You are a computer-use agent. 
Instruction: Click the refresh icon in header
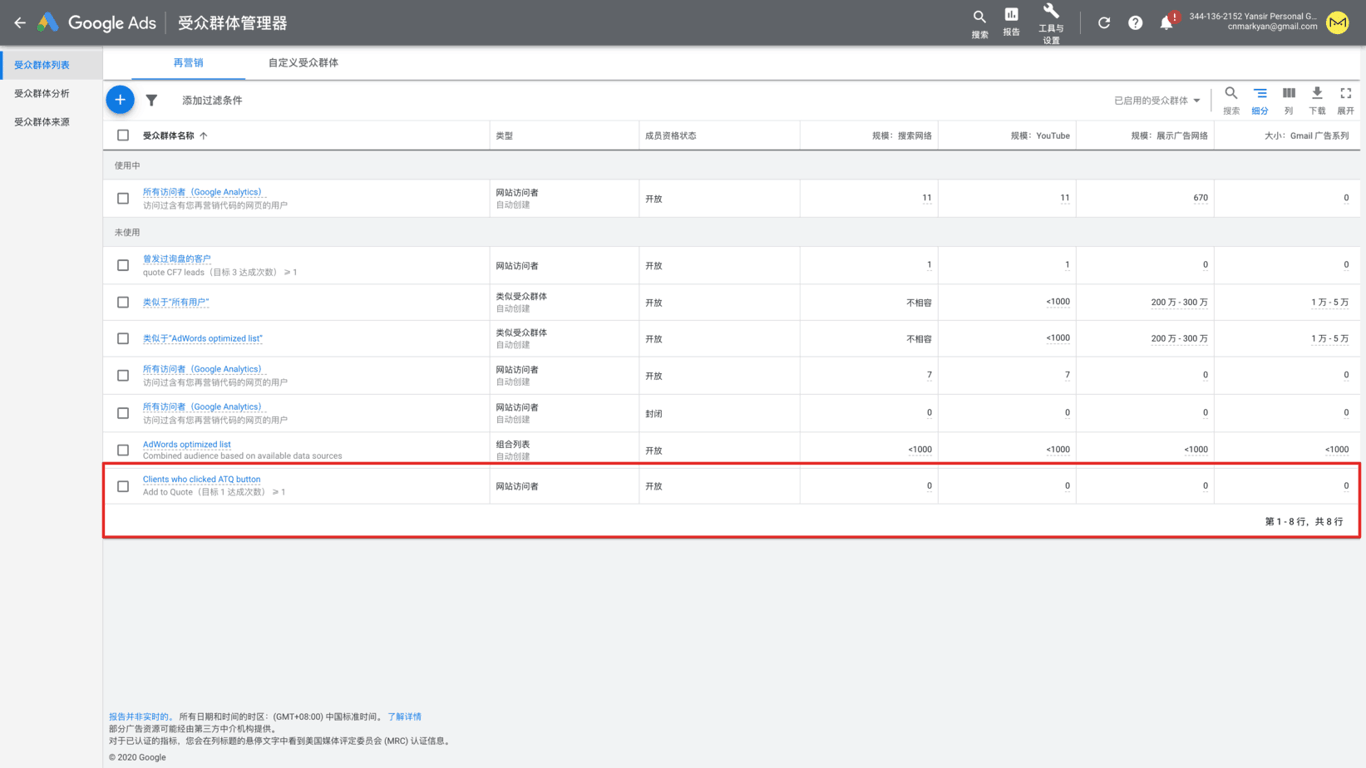(x=1104, y=23)
